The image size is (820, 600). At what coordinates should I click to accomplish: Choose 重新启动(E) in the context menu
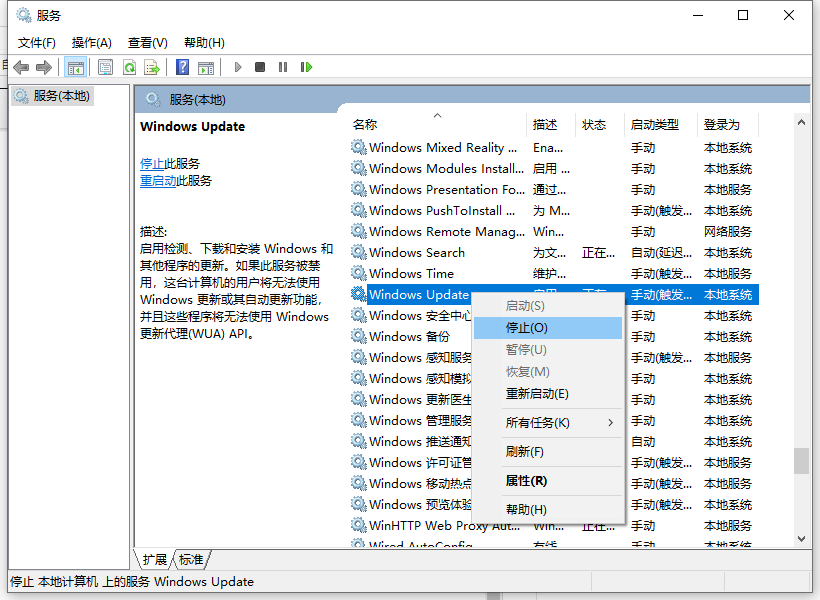[548, 394]
